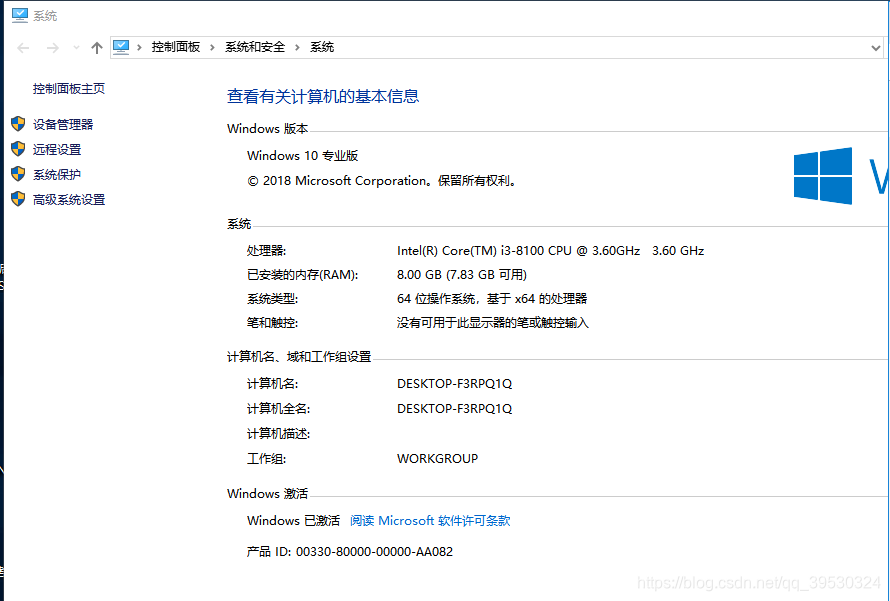Open 控制面板 breadcrumb
The width and height of the screenshot is (890, 601).
[x=176, y=47]
